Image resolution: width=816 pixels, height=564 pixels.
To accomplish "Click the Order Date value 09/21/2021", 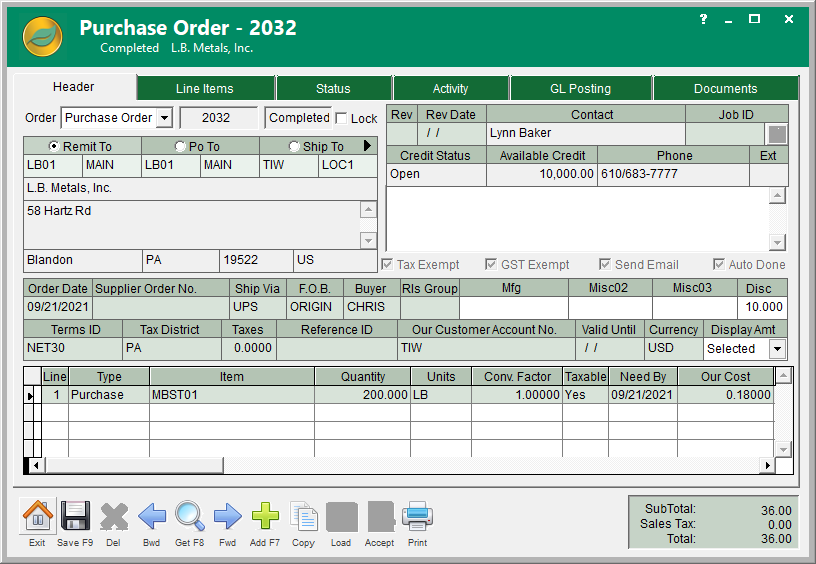I will tap(58, 307).
